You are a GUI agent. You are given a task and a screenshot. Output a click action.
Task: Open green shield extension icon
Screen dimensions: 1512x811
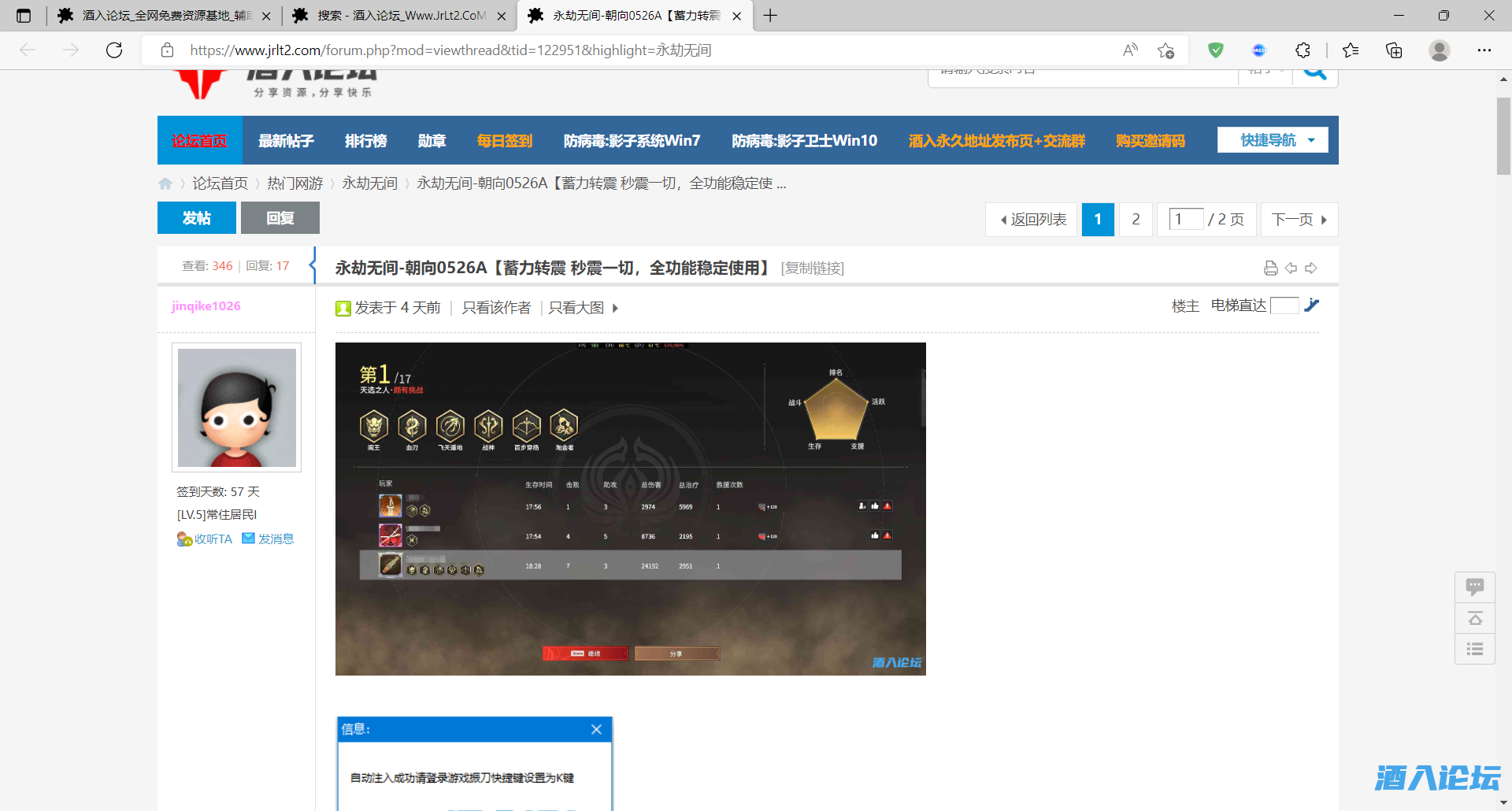coord(1216,50)
